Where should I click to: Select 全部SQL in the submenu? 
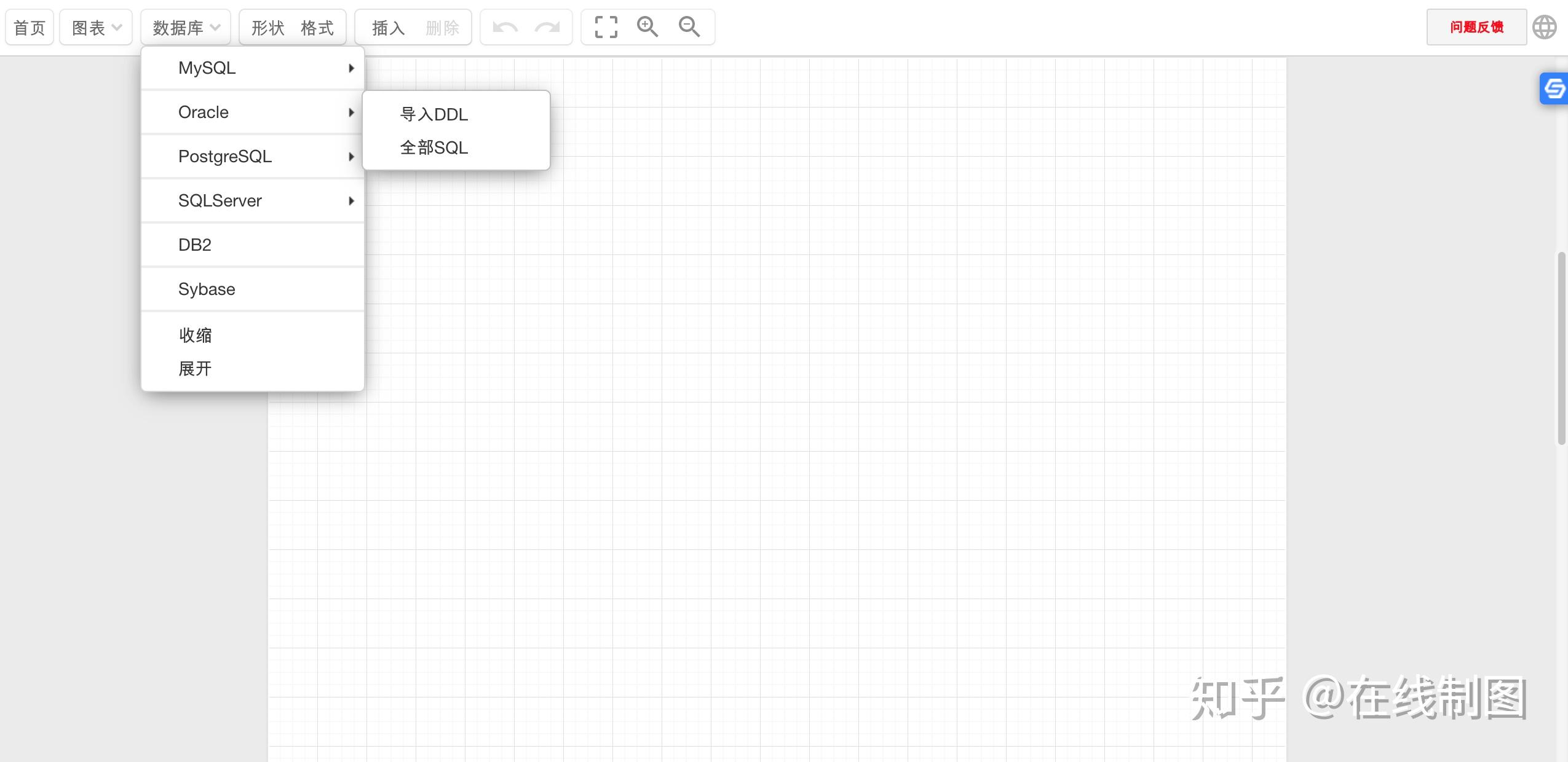[433, 147]
